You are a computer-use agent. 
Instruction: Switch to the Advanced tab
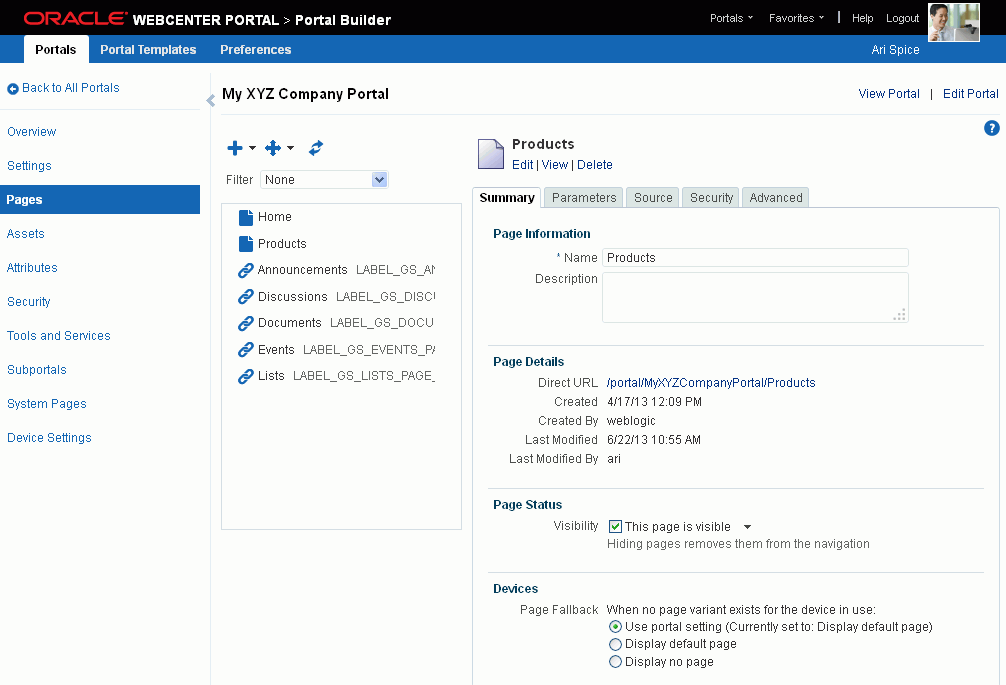[x=775, y=198]
